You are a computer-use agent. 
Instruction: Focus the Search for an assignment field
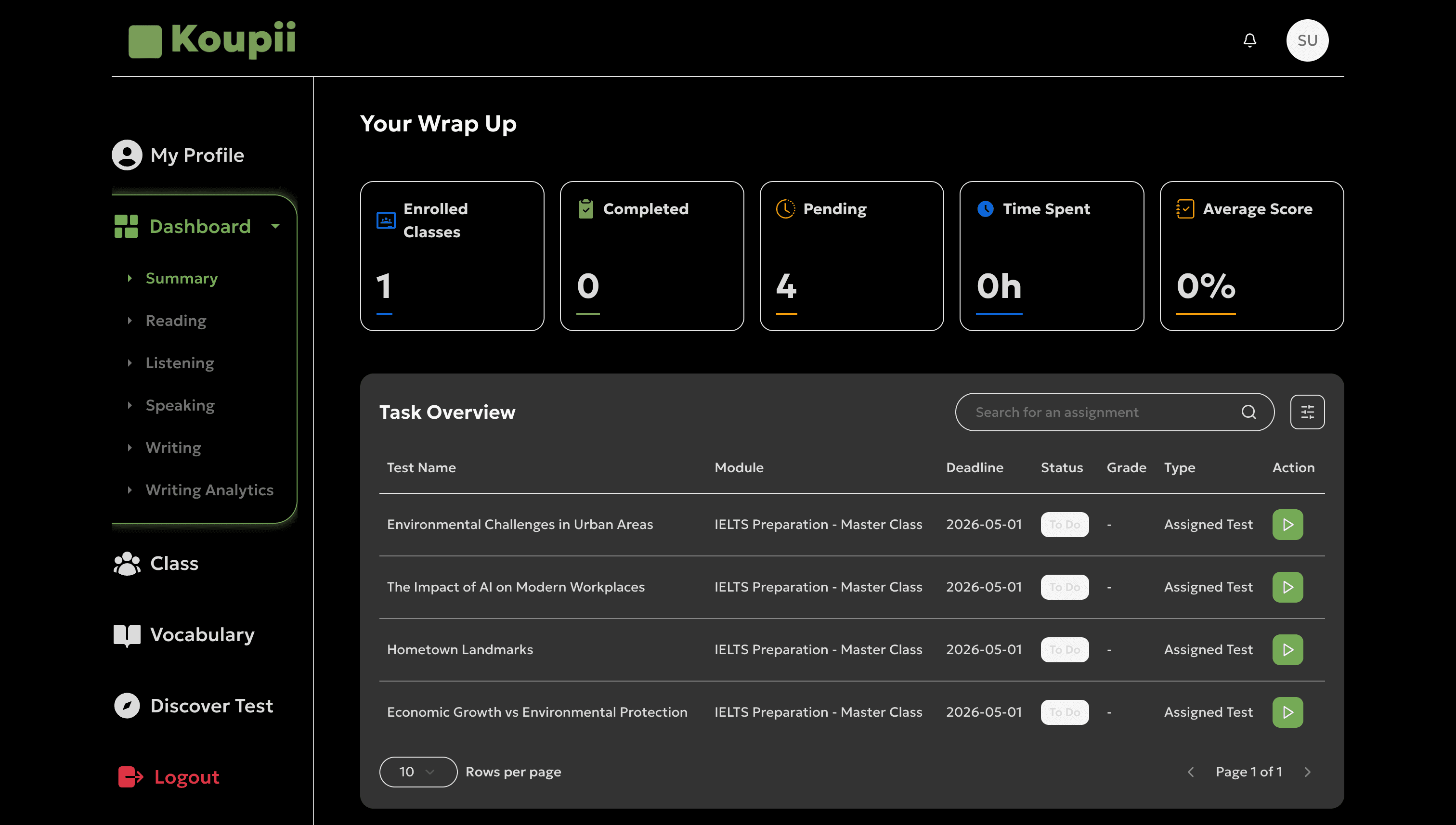[1114, 412]
